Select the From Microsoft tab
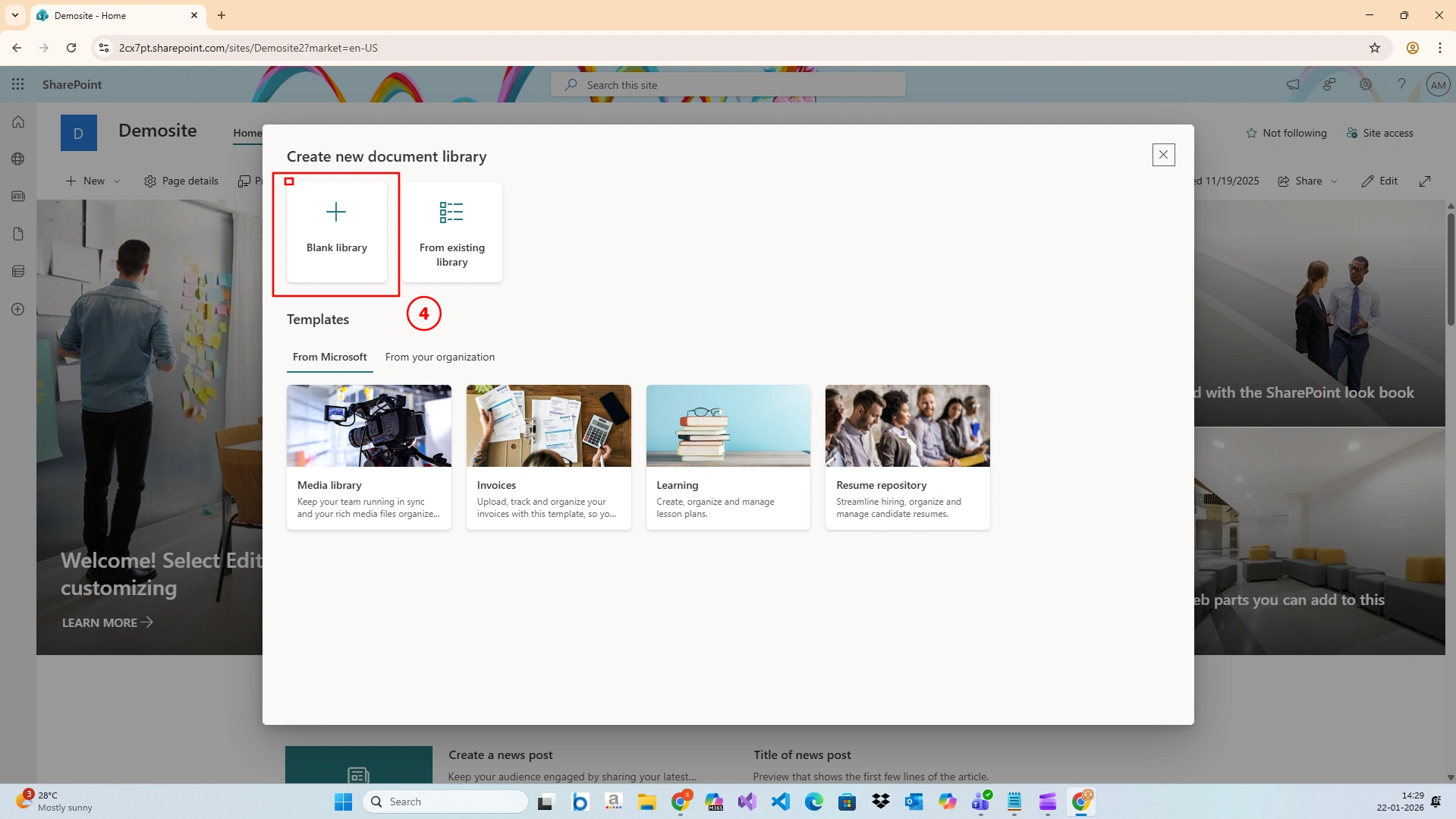 pyautogui.click(x=330, y=357)
